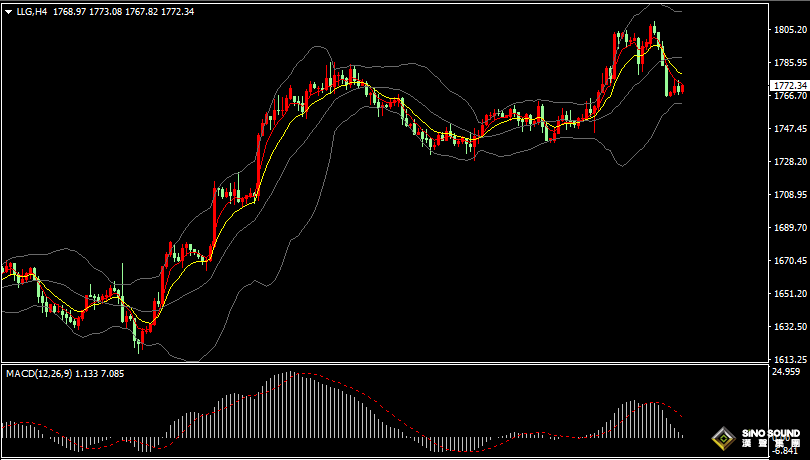Viewport: 810px width, 460px height.
Task: Click the open price 1768.97 in header
Action: tap(68, 12)
